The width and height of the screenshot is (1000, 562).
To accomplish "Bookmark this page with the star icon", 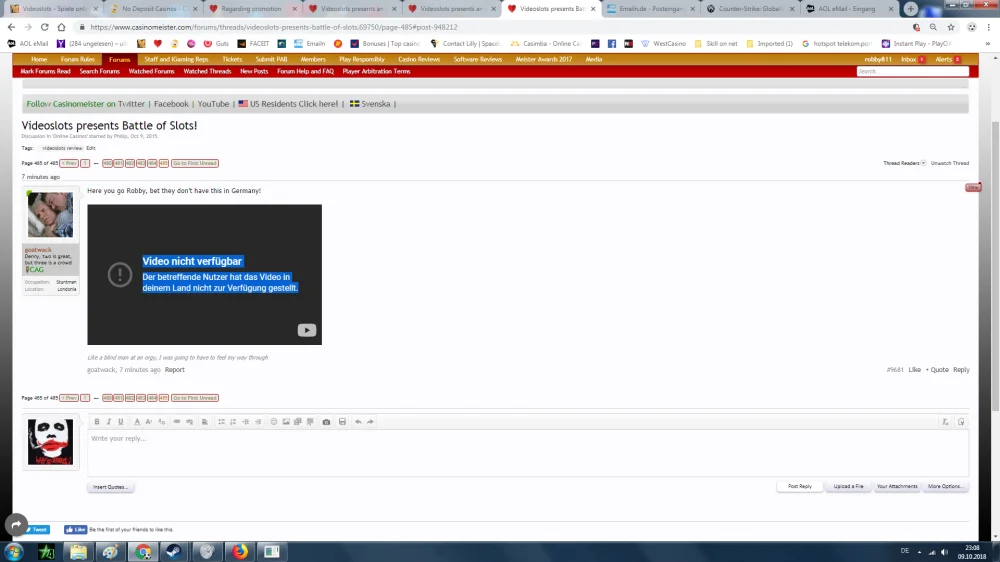I will 951,27.
